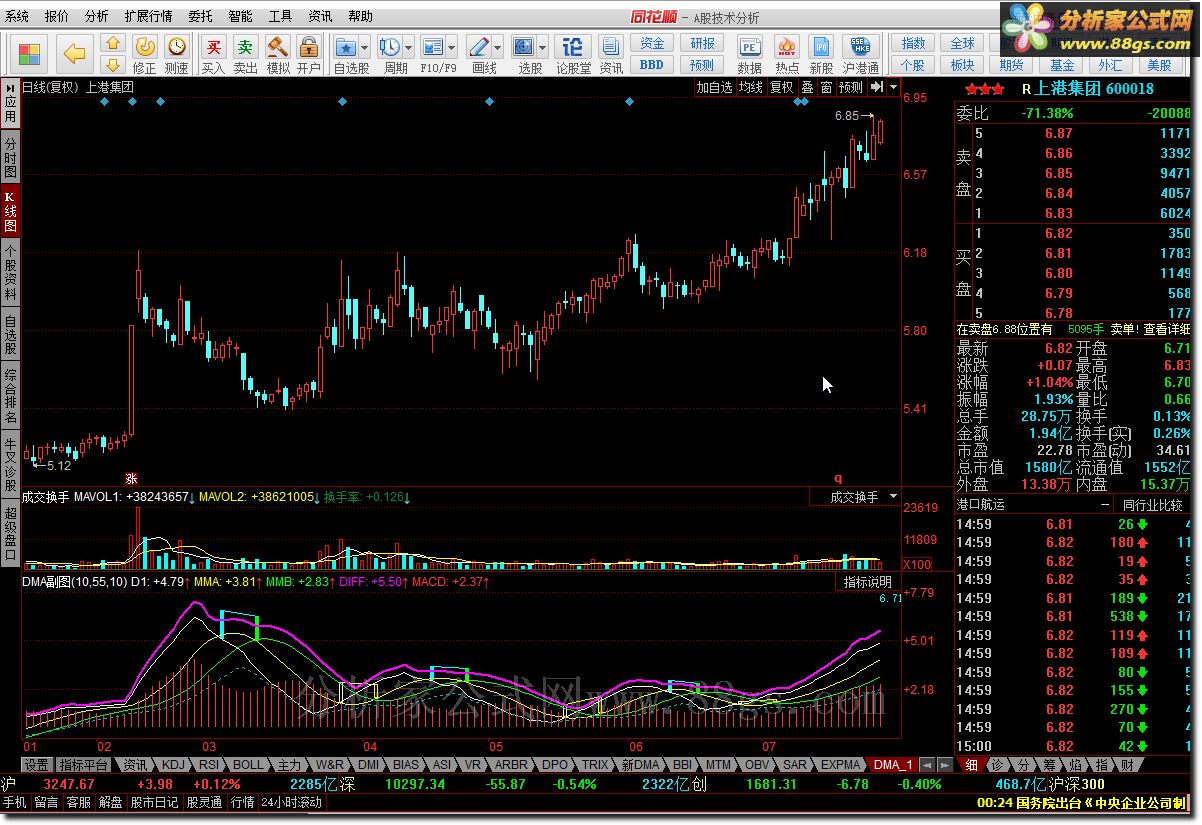
Task: Toggle 叠 overlay mode
Action: [x=807, y=88]
